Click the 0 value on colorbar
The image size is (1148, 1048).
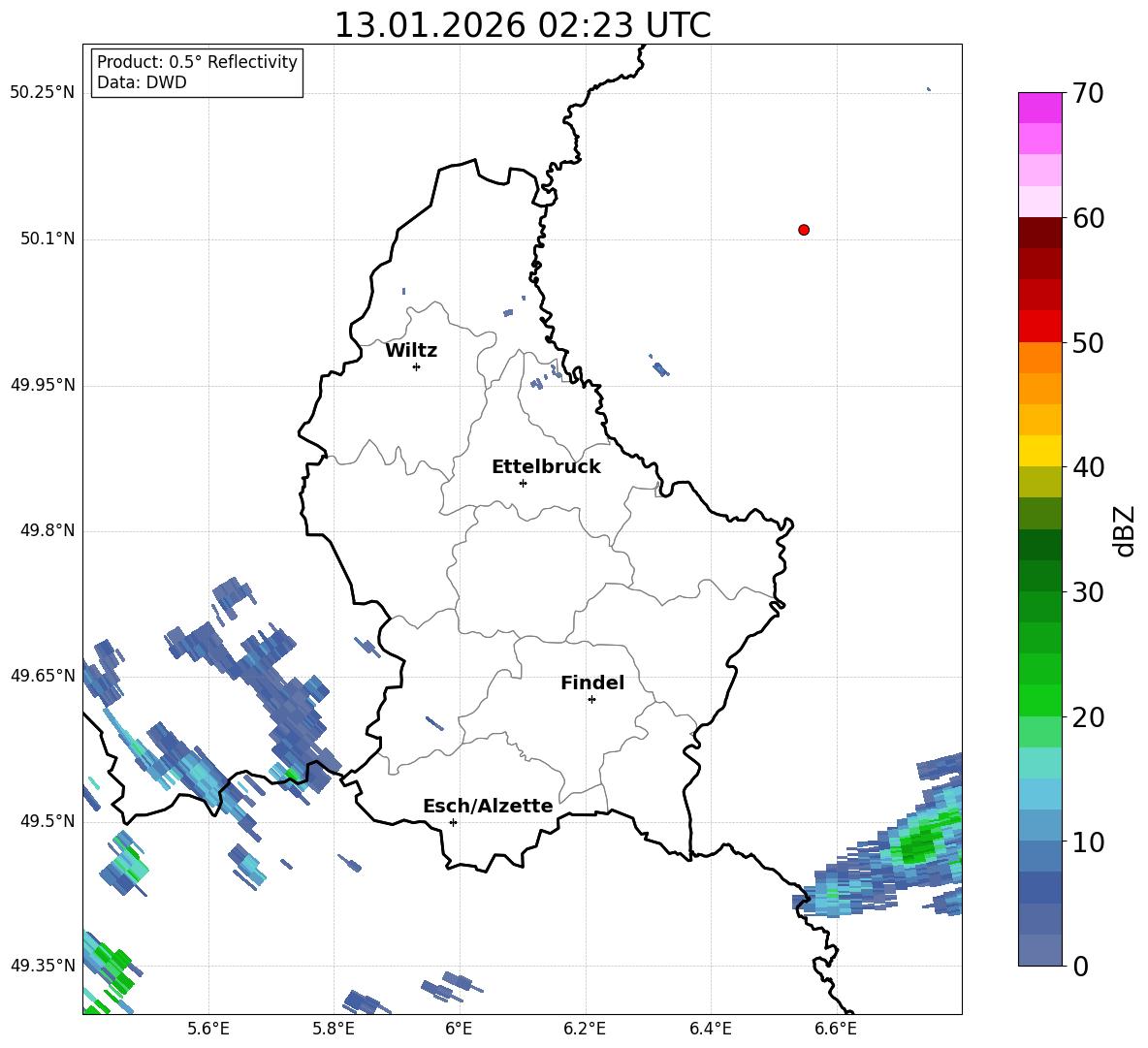(x=1080, y=966)
